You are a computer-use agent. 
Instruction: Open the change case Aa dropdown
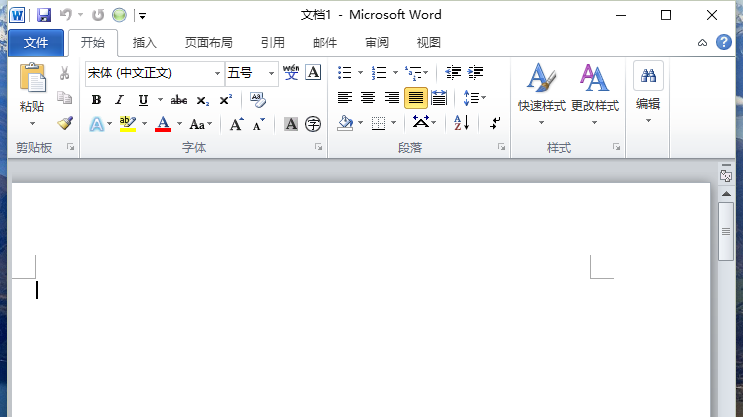click(x=201, y=125)
